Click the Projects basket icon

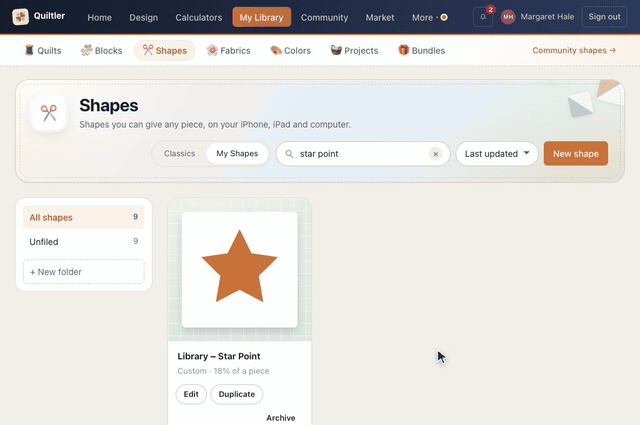(336, 50)
